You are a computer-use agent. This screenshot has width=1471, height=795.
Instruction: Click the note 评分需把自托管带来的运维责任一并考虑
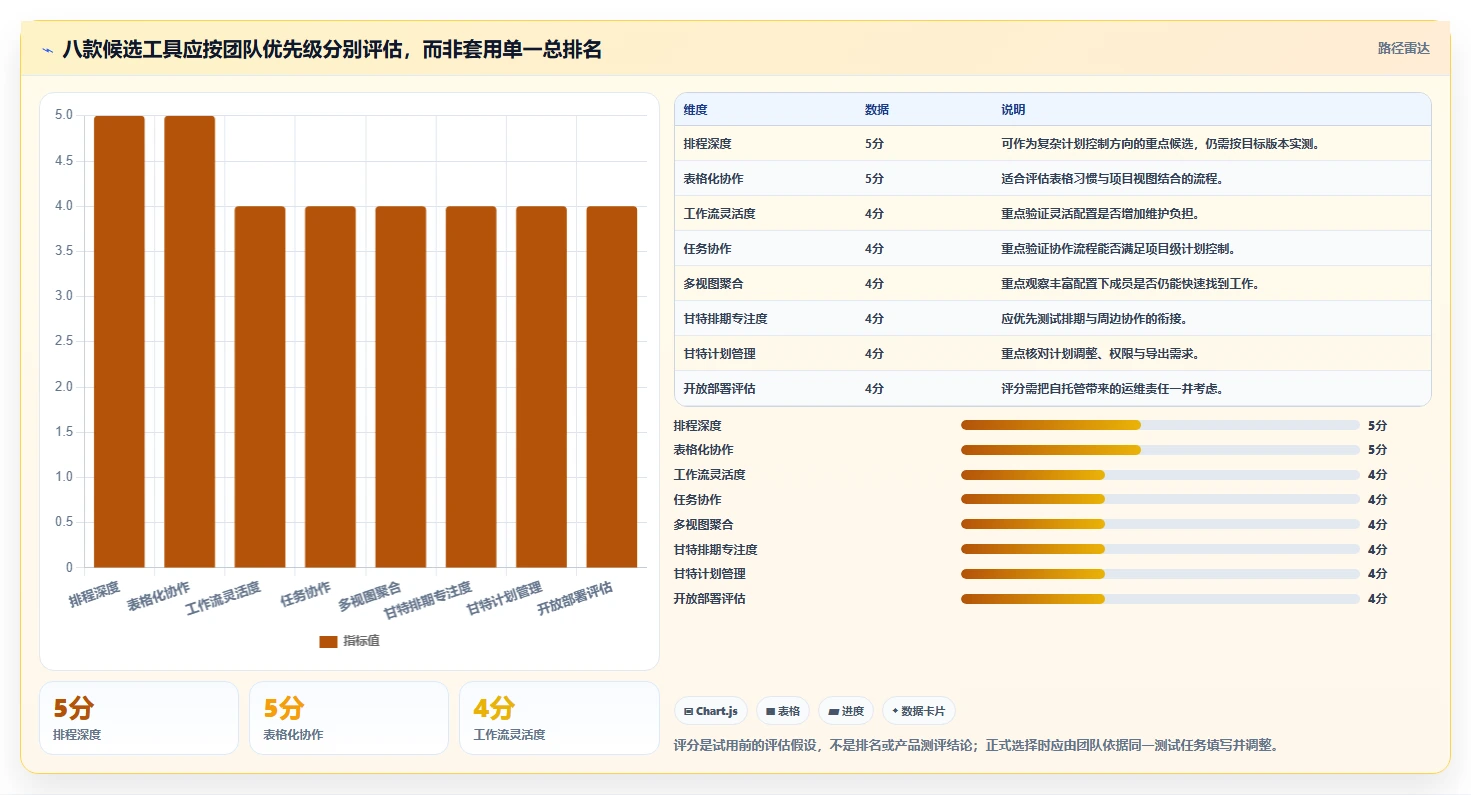(x=1113, y=389)
